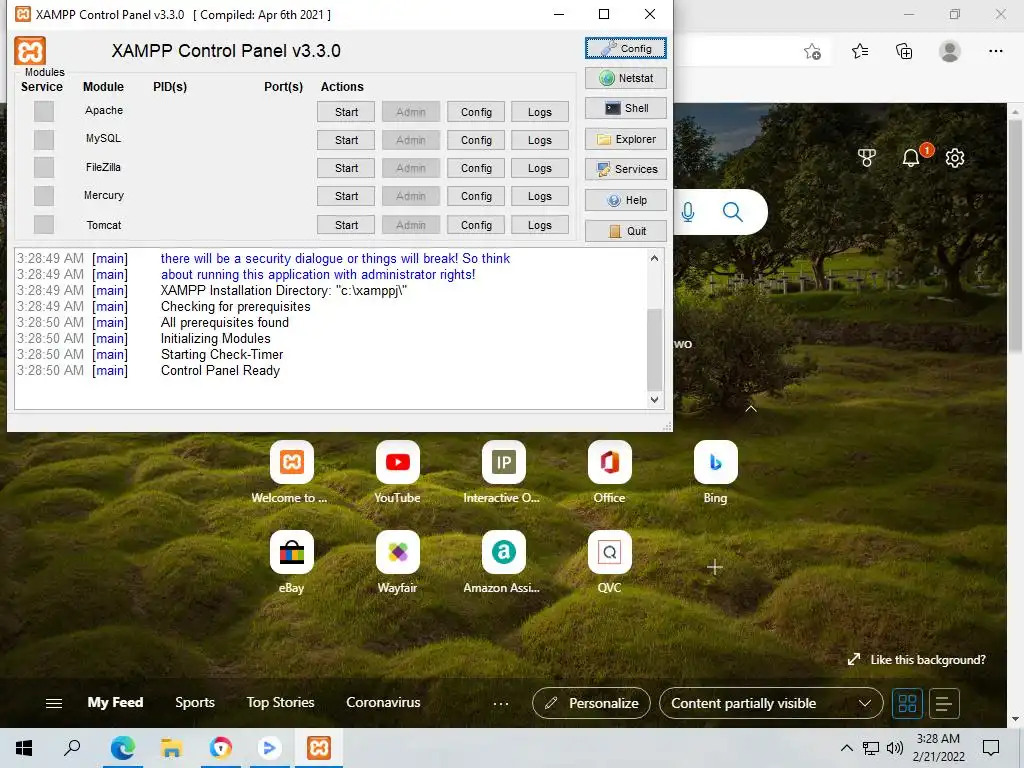Add this page to favorites
Viewport: 1024px width, 768px height.
coord(812,51)
